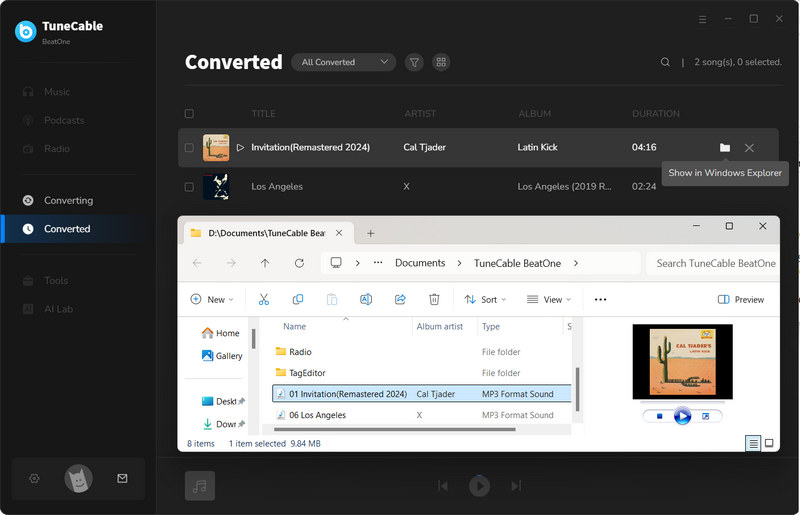
Task: Open the TagEditor folder
Action: [x=421, y=373]
